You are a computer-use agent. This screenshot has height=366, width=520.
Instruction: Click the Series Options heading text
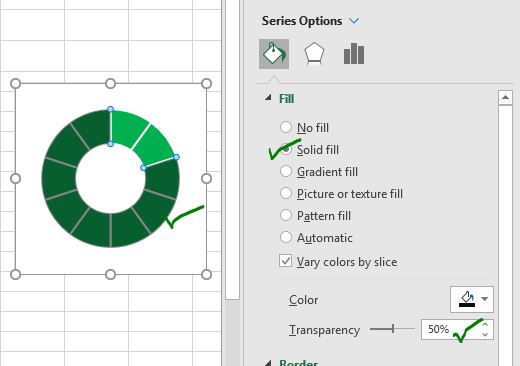tap(302, 21)
